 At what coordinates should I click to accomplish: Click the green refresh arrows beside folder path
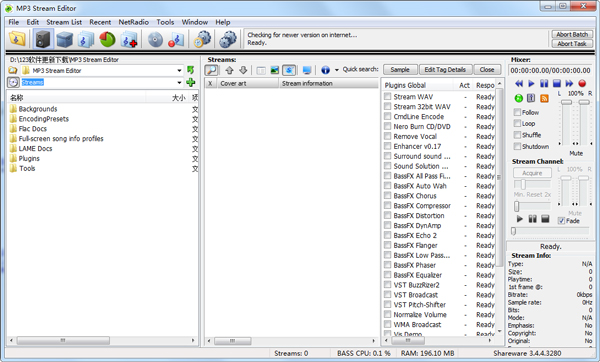pos(191,70)
